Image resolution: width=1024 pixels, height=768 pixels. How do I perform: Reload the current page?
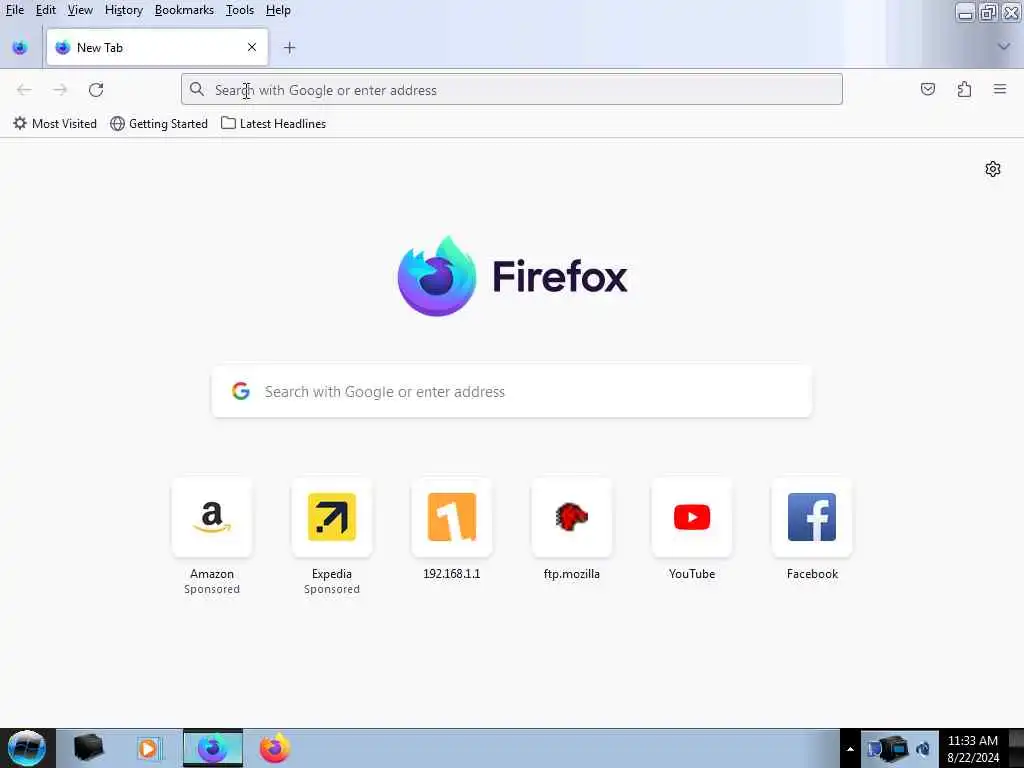tap(96, 89)
